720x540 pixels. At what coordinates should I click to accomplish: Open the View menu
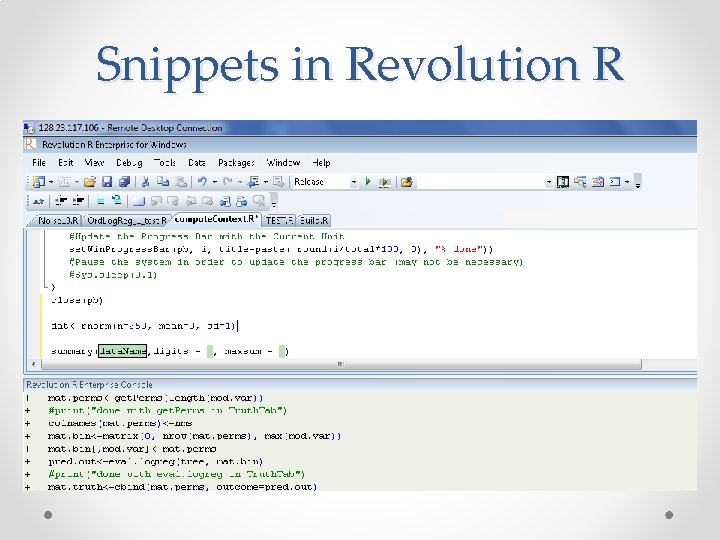95,163
